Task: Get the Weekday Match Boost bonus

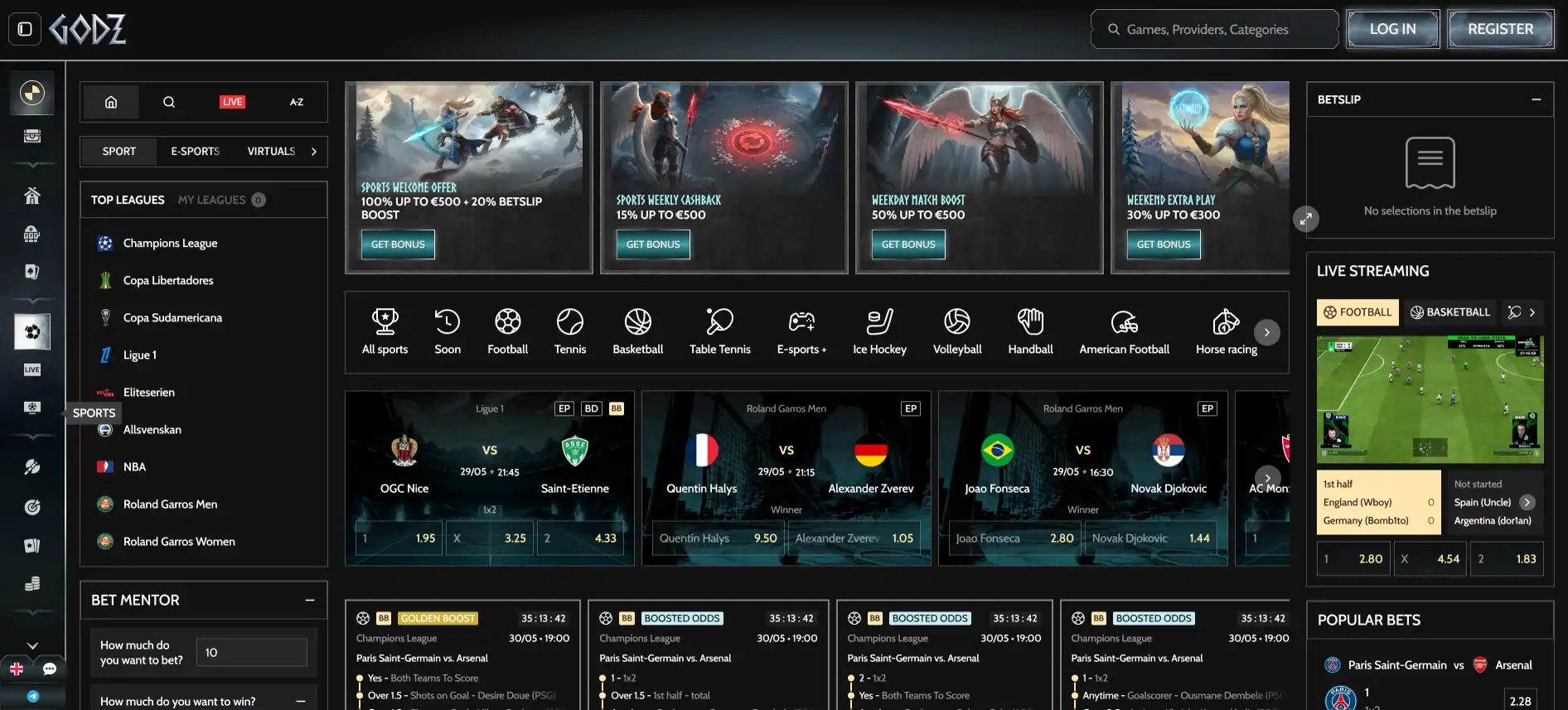Action: pyautogui.click(x=908, y=244)
